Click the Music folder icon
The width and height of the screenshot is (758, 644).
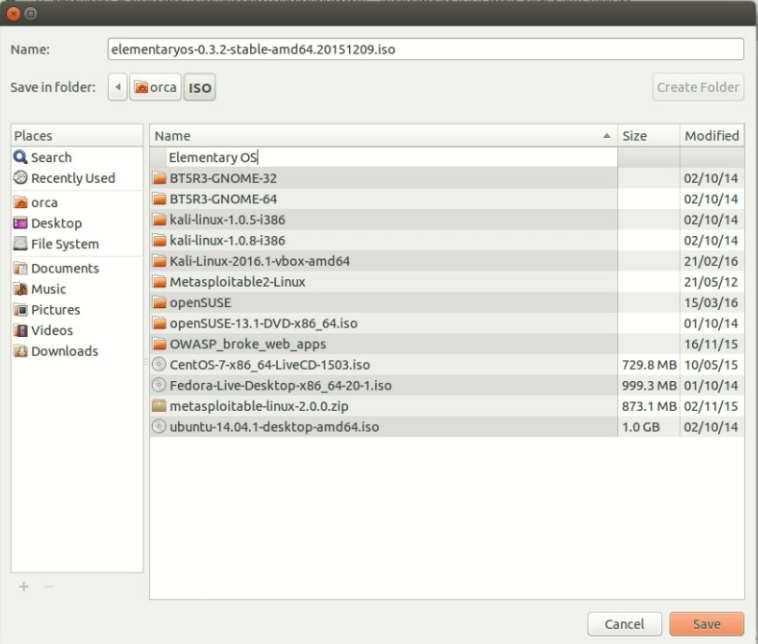pyautogui.click(x=20, y=289)
